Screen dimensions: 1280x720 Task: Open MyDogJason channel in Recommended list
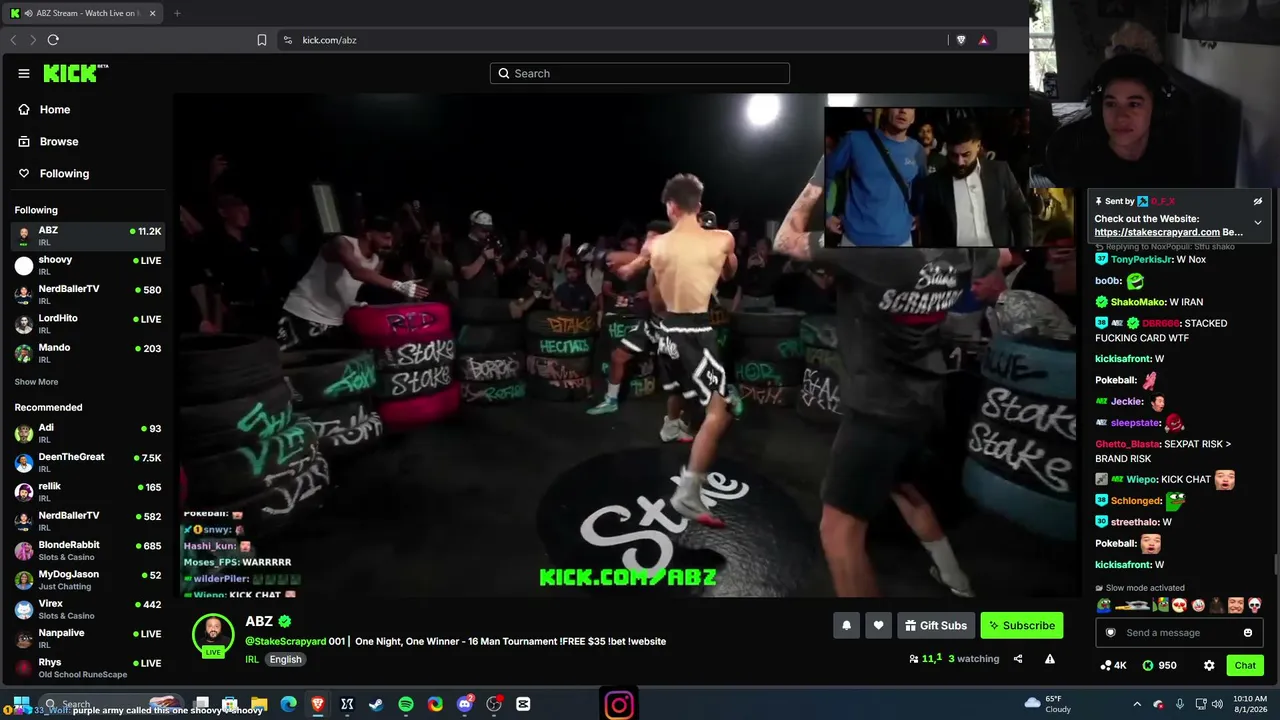pyautogui.click(x=88, y=580)
